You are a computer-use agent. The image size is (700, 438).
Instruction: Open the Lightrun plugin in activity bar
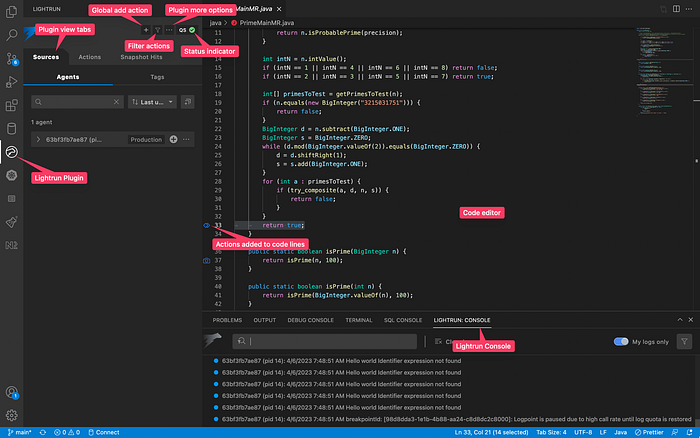[12, 152]
